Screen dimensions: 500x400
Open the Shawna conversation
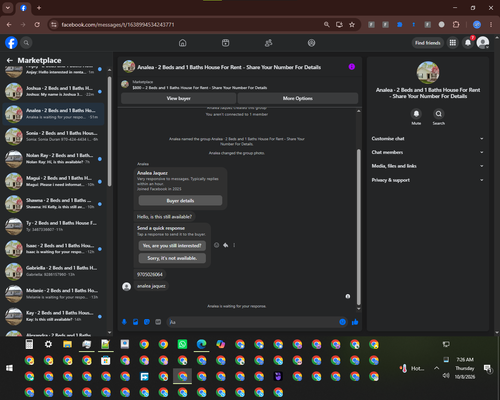coord(53,204)
